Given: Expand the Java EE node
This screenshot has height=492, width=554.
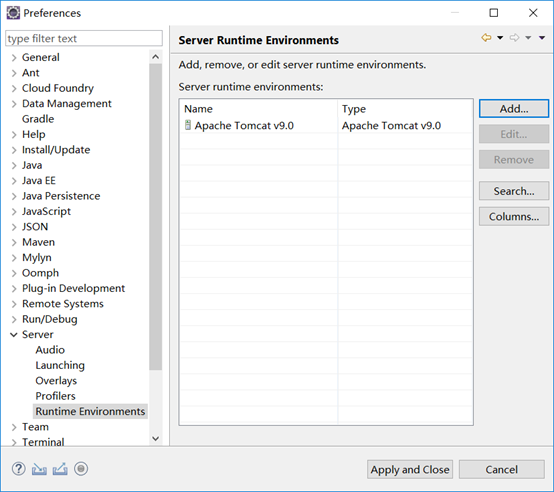Looking at the screenshot, I should tap(14, 181).
